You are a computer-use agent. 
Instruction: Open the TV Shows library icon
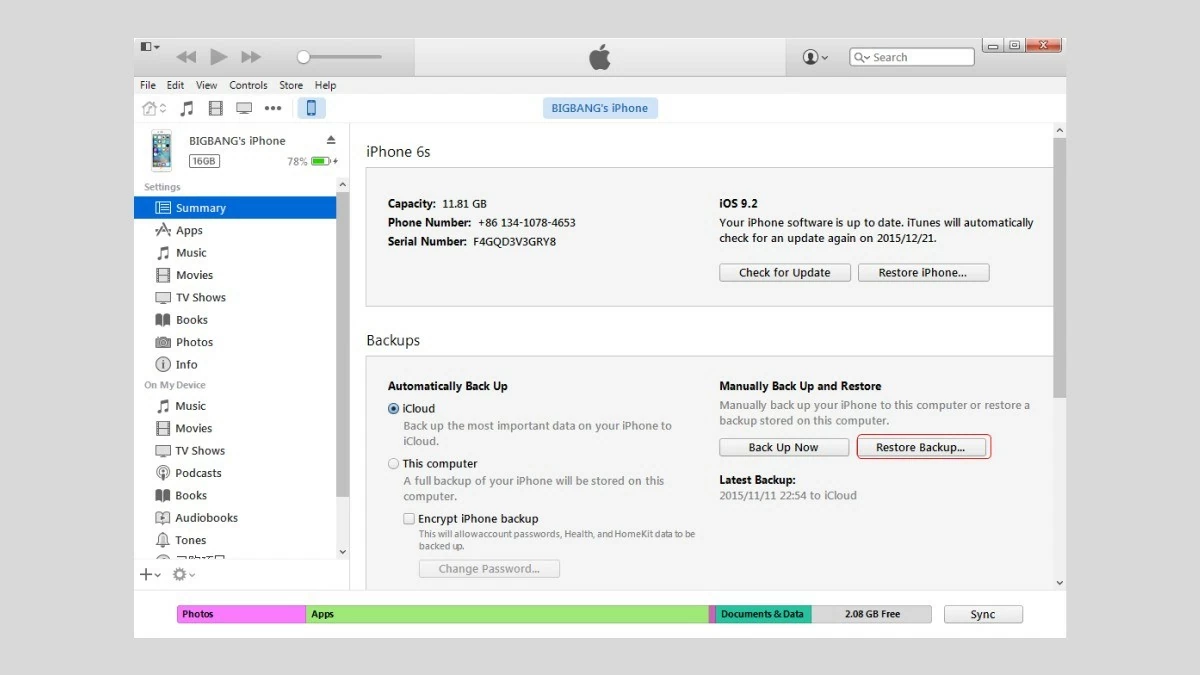[244, 108]
